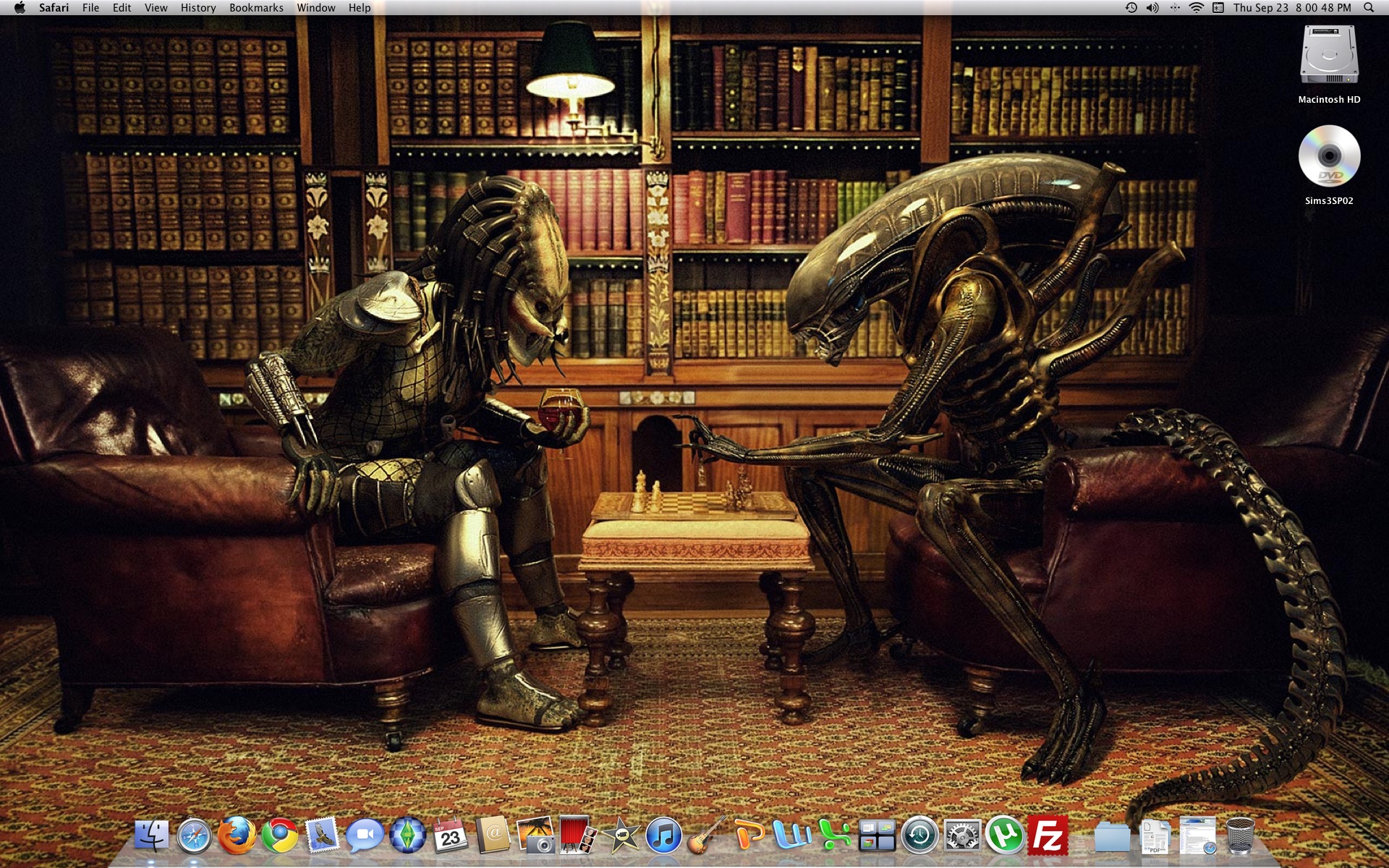
Task: Open Time Machine dock icon
Action: [x=919, y=835]
